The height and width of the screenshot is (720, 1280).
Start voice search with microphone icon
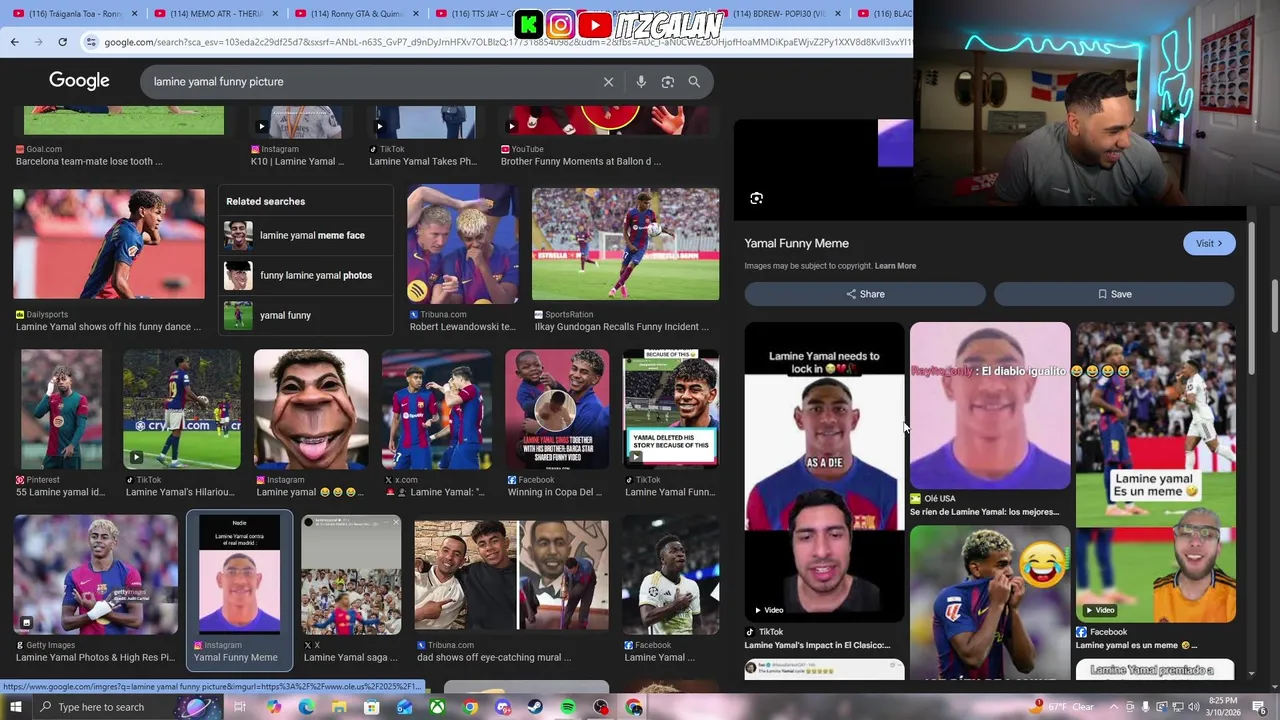click(641, 82)
